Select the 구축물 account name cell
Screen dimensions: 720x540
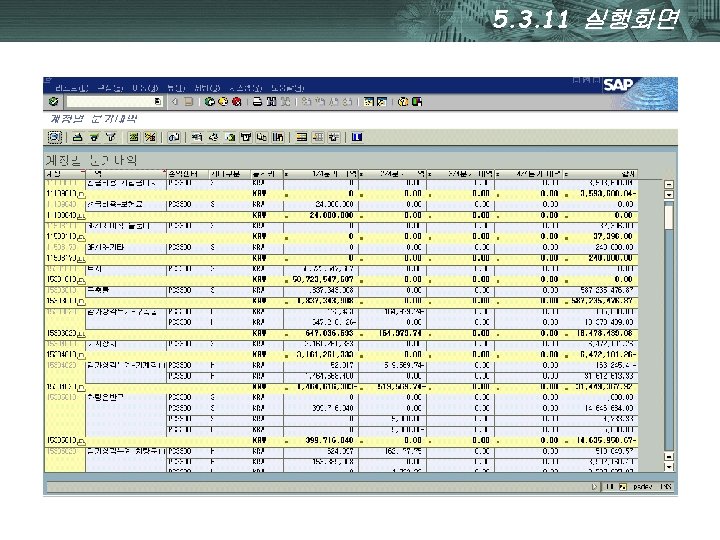125,290
